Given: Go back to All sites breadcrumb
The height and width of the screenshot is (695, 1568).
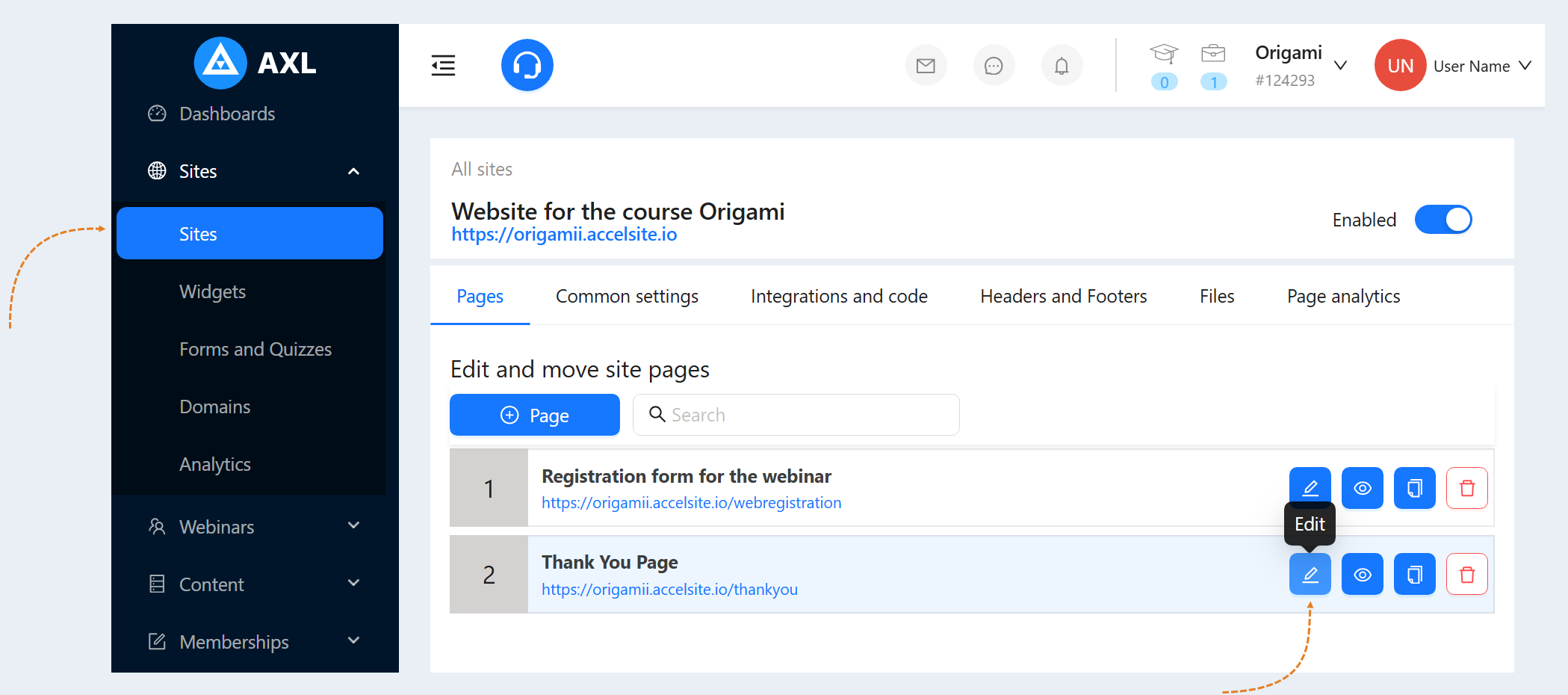Looking at the screenshot, I should click(482, 170).
